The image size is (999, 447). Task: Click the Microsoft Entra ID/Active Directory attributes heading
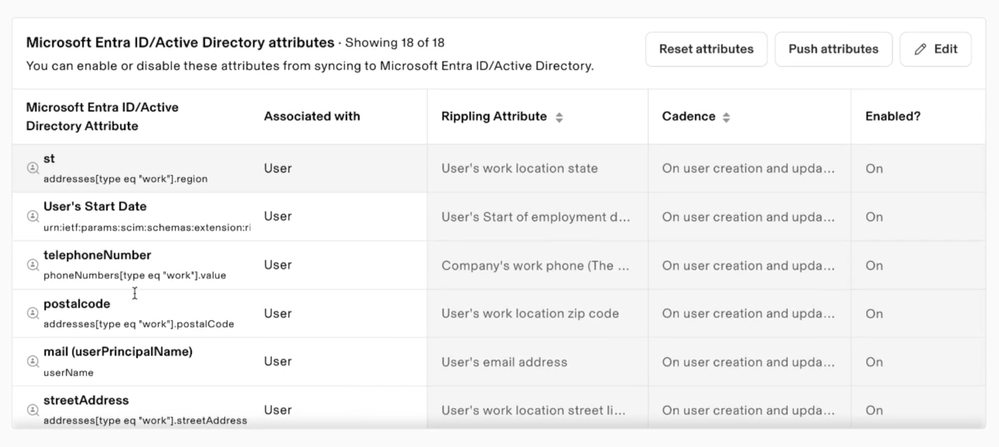(180, 43)
